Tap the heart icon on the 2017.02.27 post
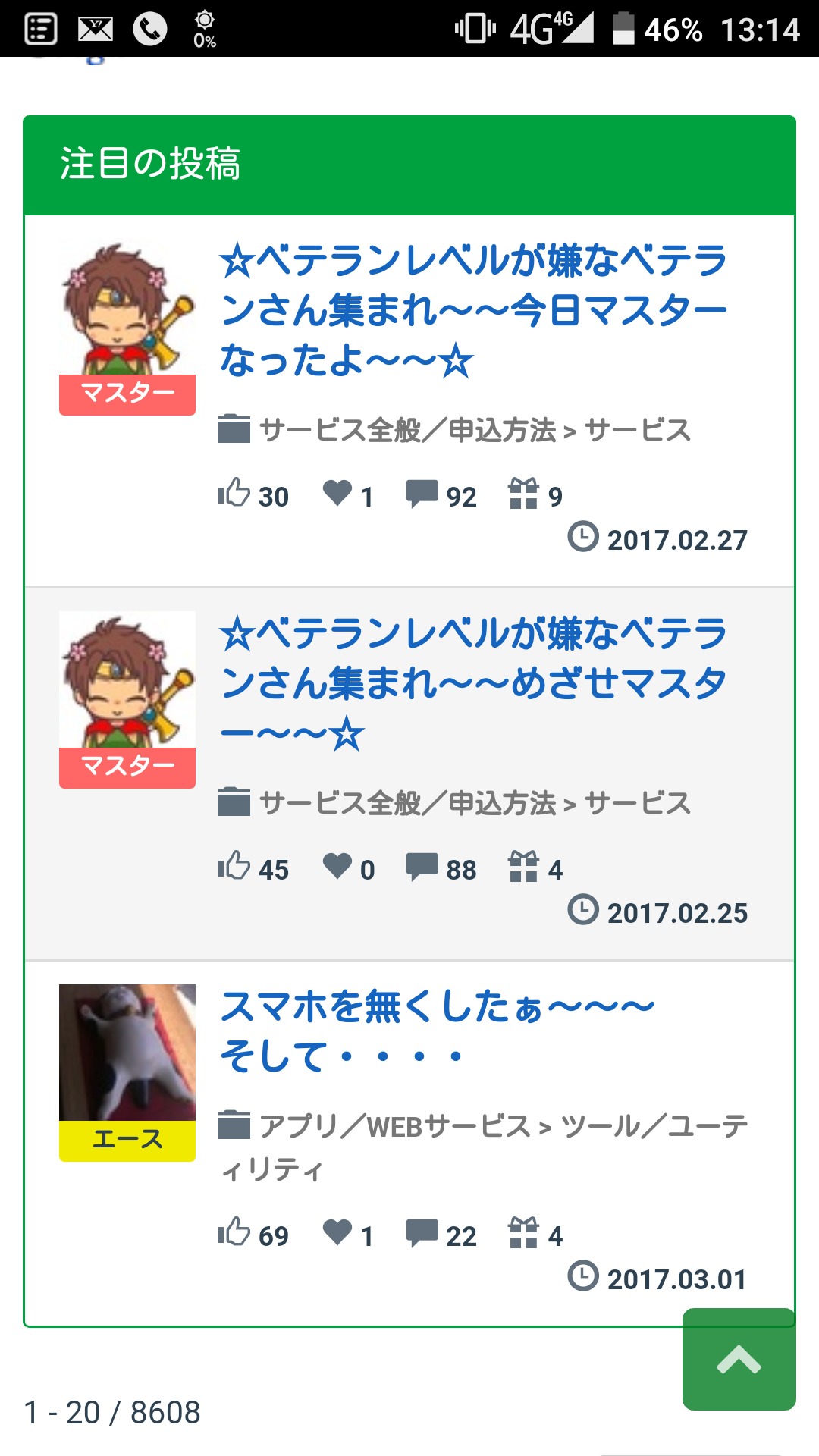This screenshot has height=1456, width=819. pos(337,493)
